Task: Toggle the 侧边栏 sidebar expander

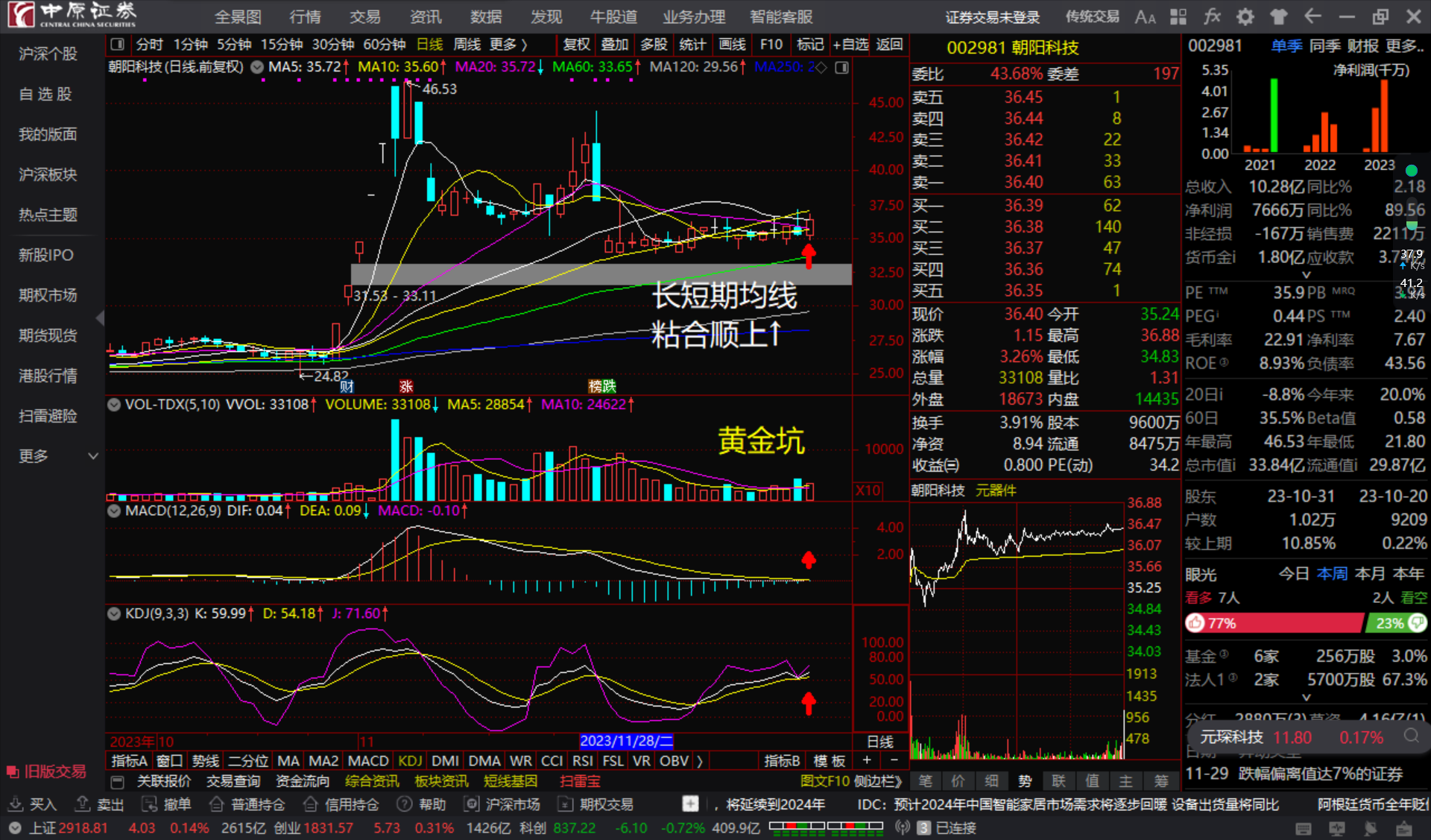Action: (878, 781)
